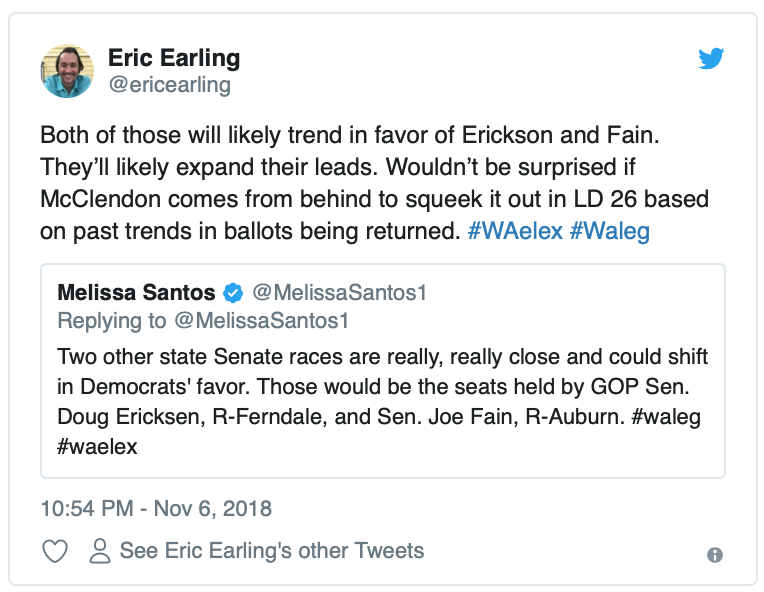This screenshot has height=592, width=764.
Task: Click #waleg hashtag in quoted tweet
Action: (x=666, y=417)
